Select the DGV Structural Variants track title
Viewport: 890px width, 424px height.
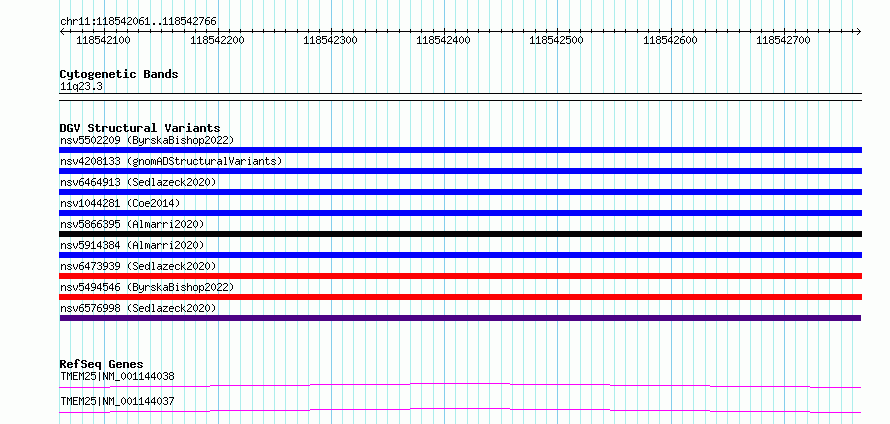140,128
